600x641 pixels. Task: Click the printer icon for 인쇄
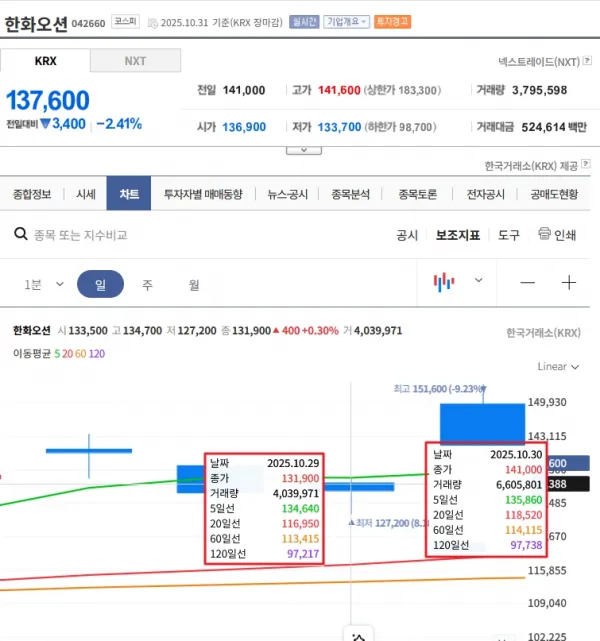coord(544,234)
